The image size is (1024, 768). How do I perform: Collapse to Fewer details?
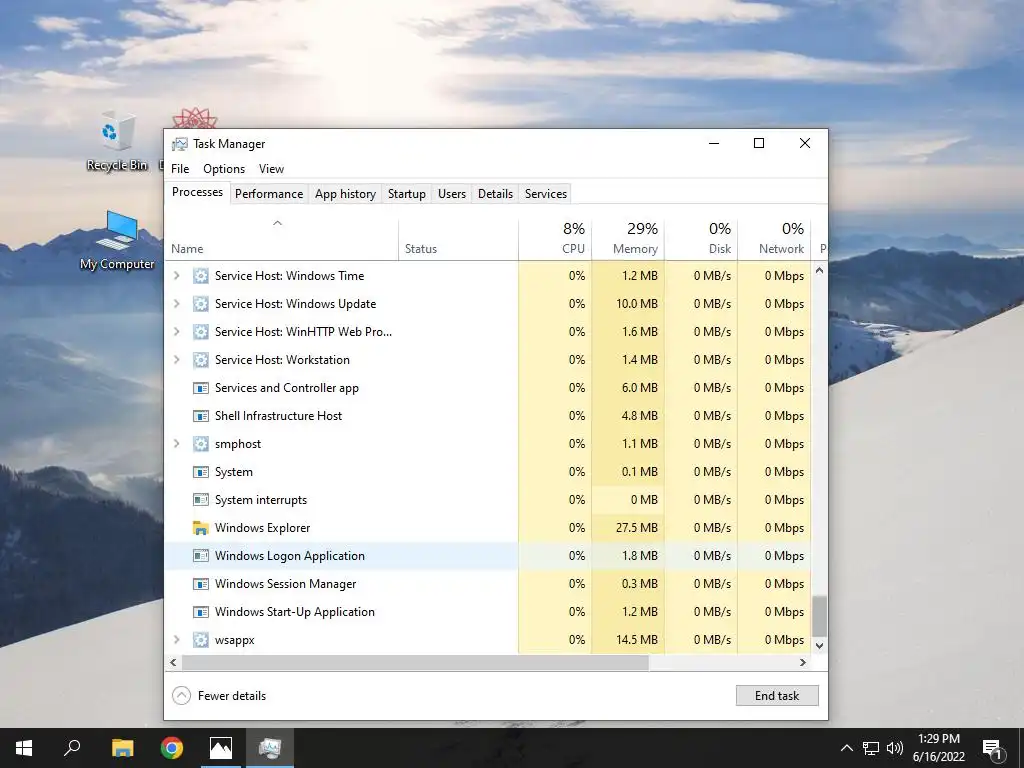[x=219, y=696]
